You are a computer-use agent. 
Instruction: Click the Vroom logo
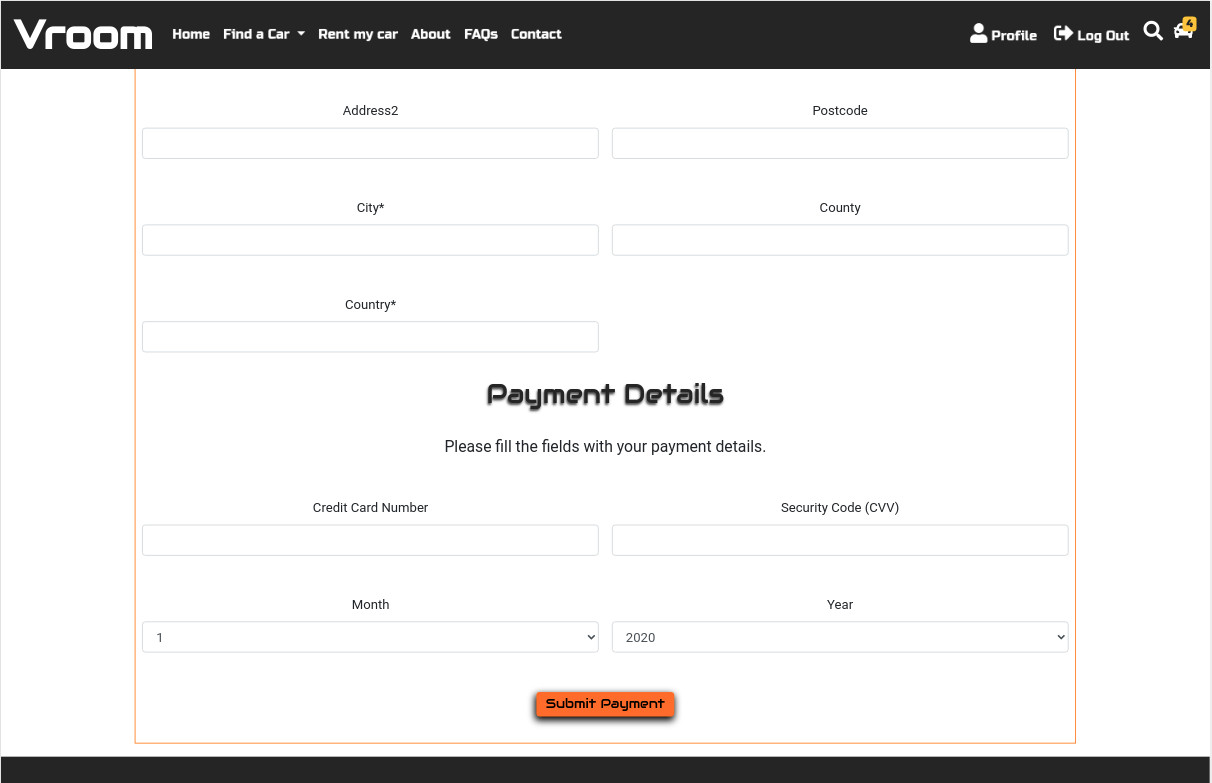(83, 34)
